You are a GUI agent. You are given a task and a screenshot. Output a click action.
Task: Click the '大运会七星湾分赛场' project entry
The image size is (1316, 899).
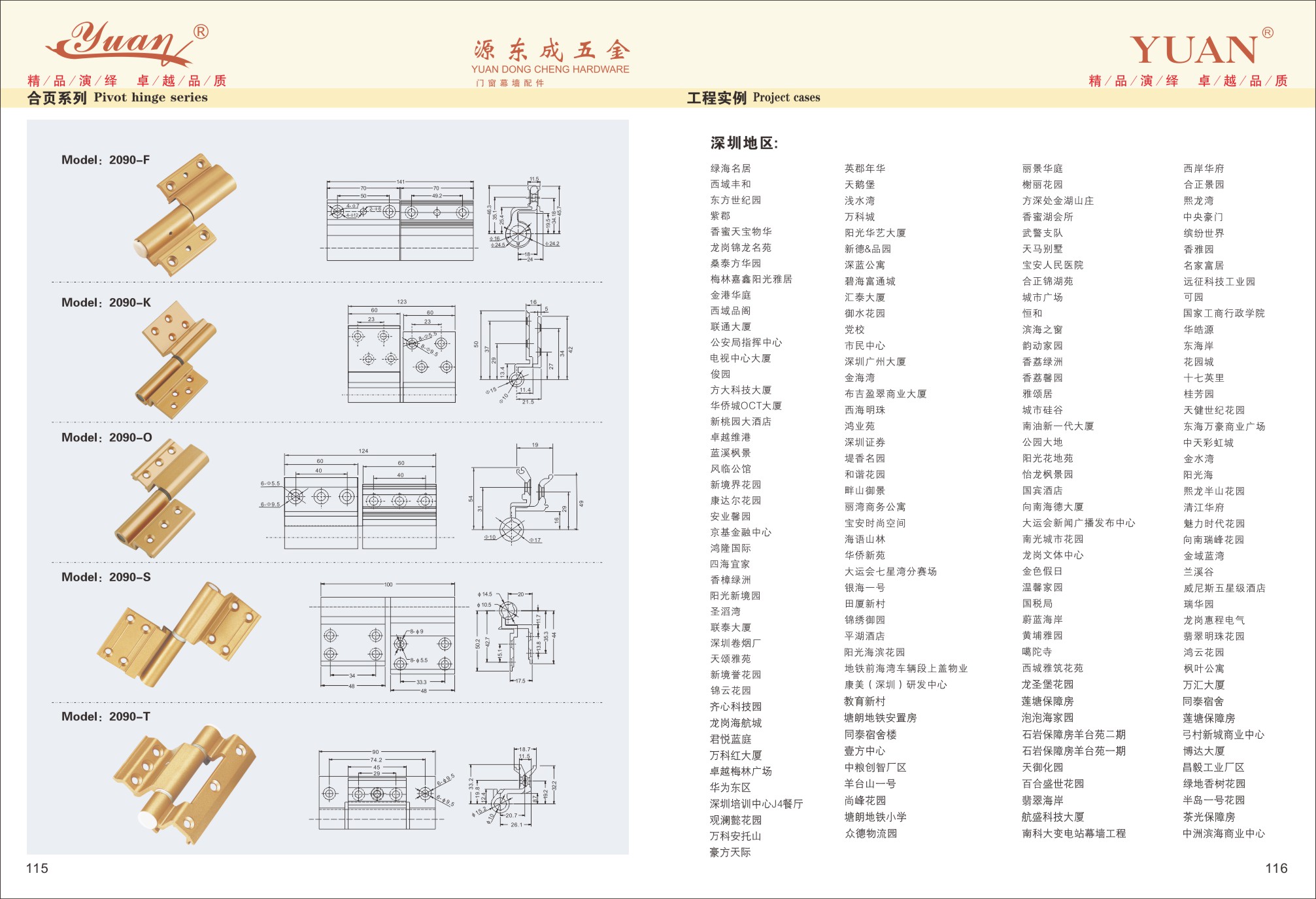[890, 571]
